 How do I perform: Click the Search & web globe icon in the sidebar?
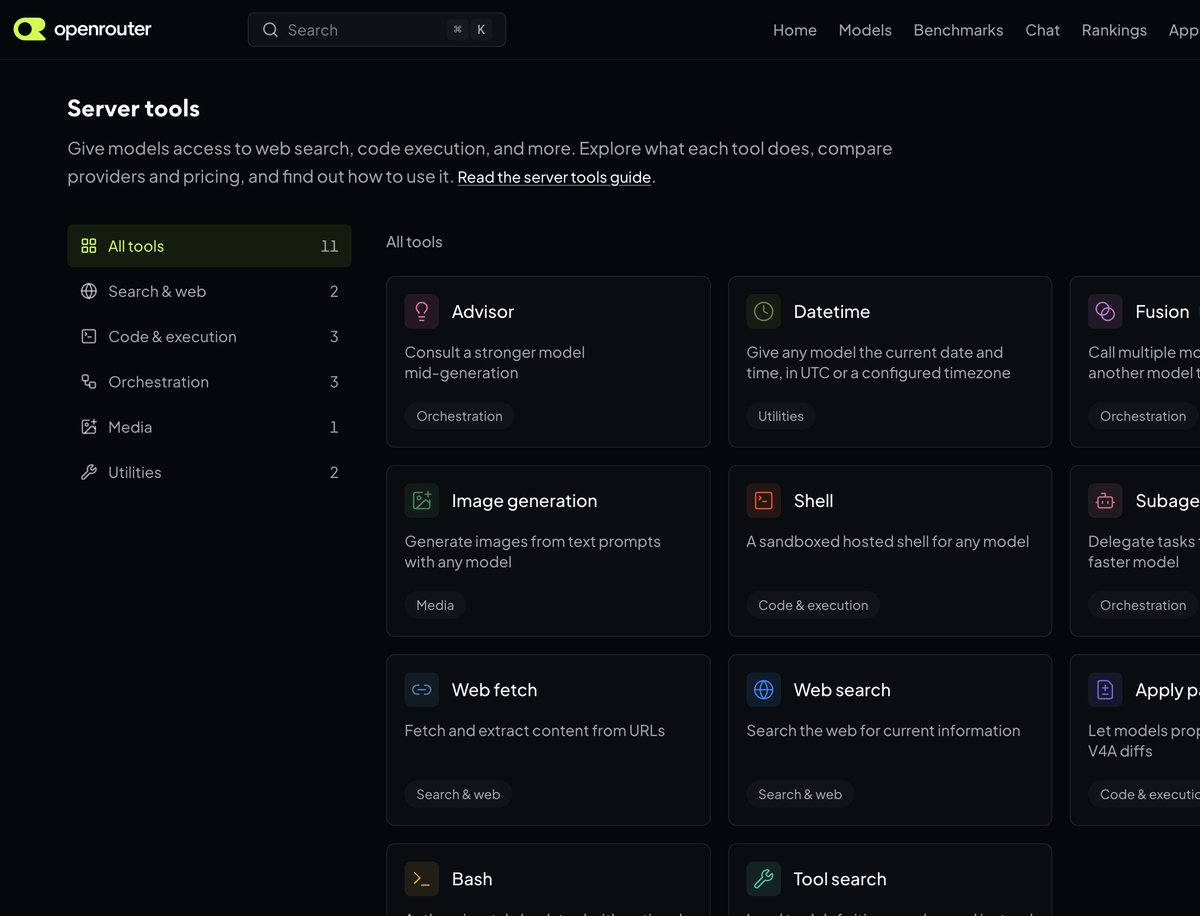coord(89,291)
